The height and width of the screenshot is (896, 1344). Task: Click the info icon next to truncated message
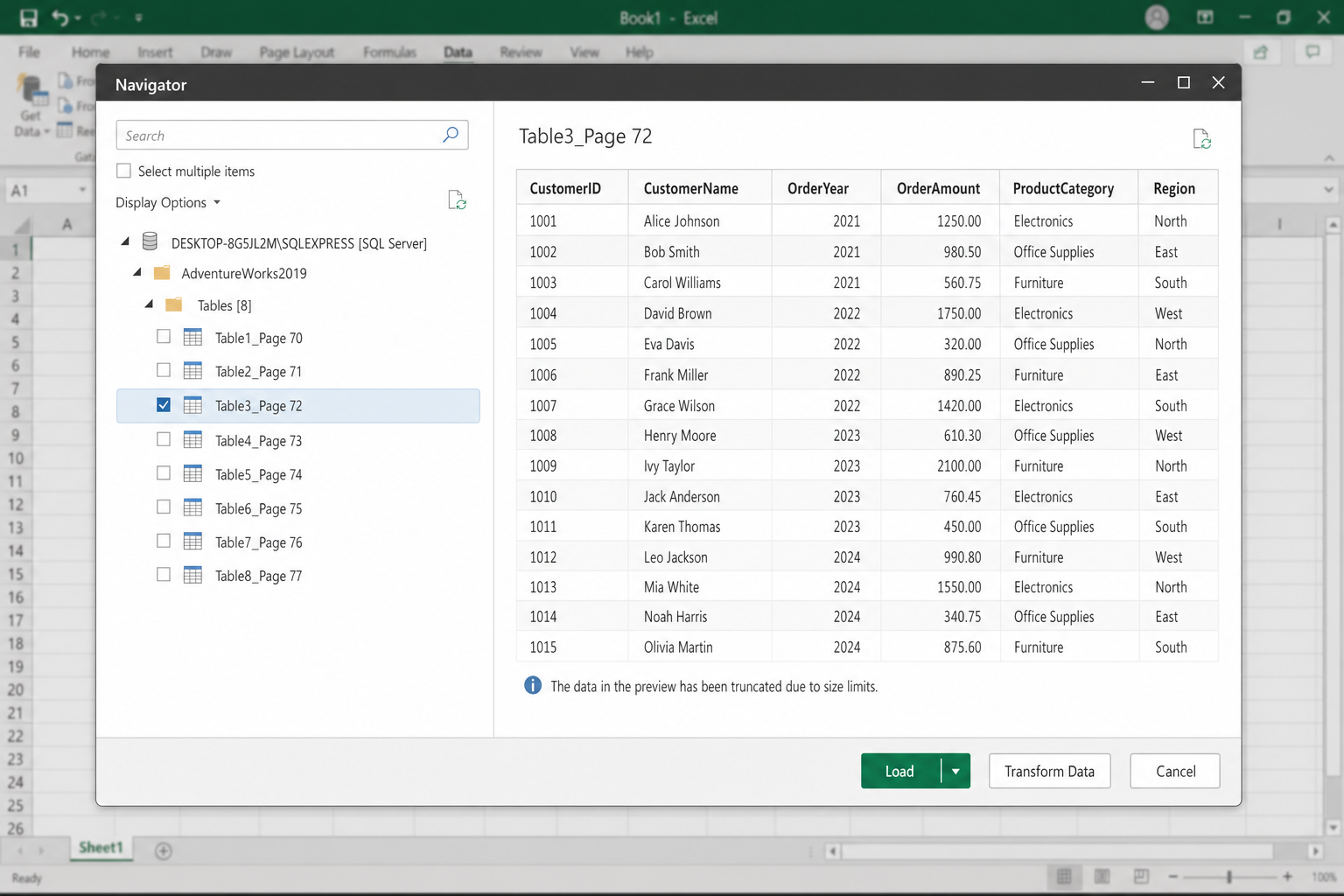(533, 685)
